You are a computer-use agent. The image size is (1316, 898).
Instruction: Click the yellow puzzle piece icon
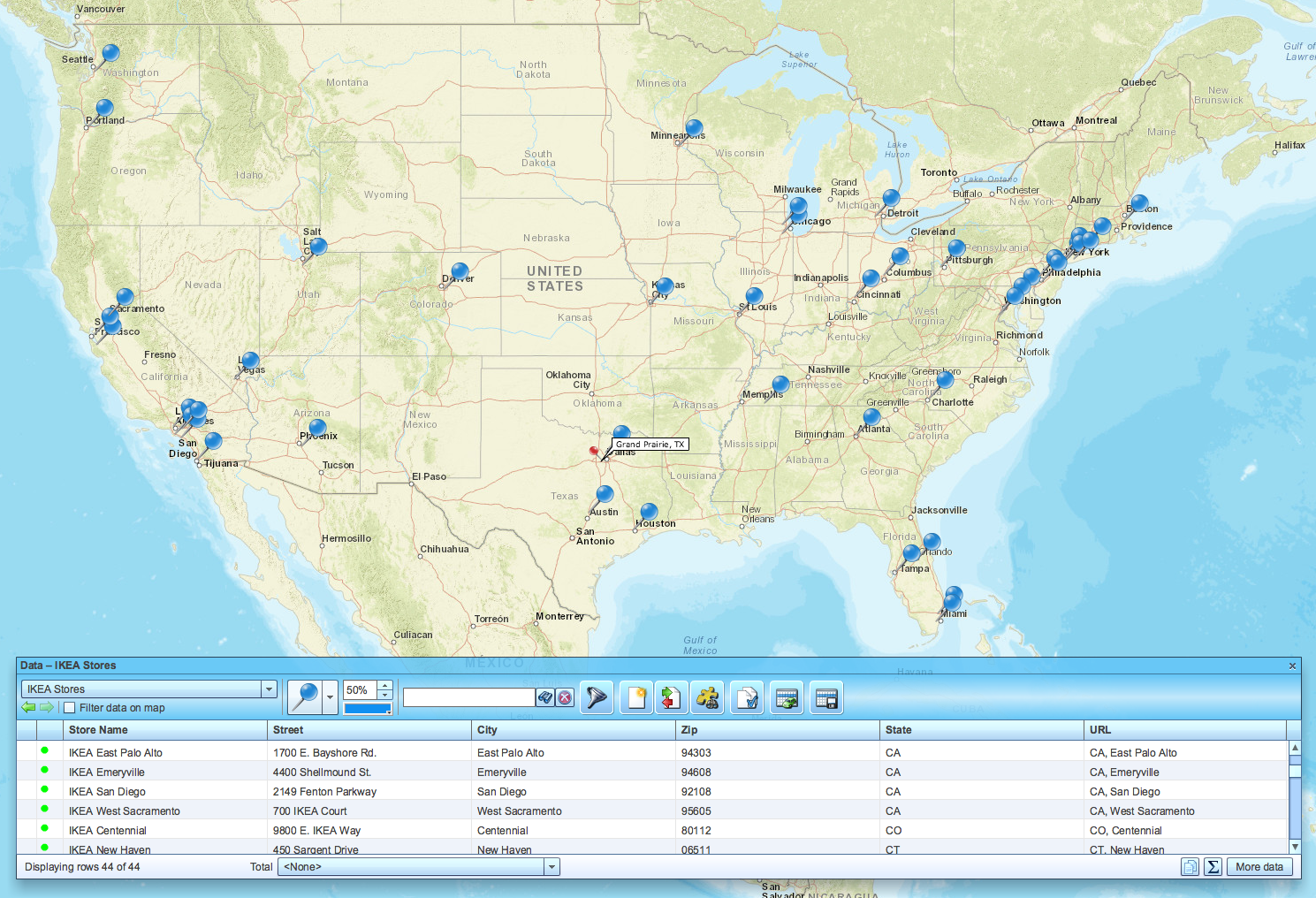pos(707,698)
